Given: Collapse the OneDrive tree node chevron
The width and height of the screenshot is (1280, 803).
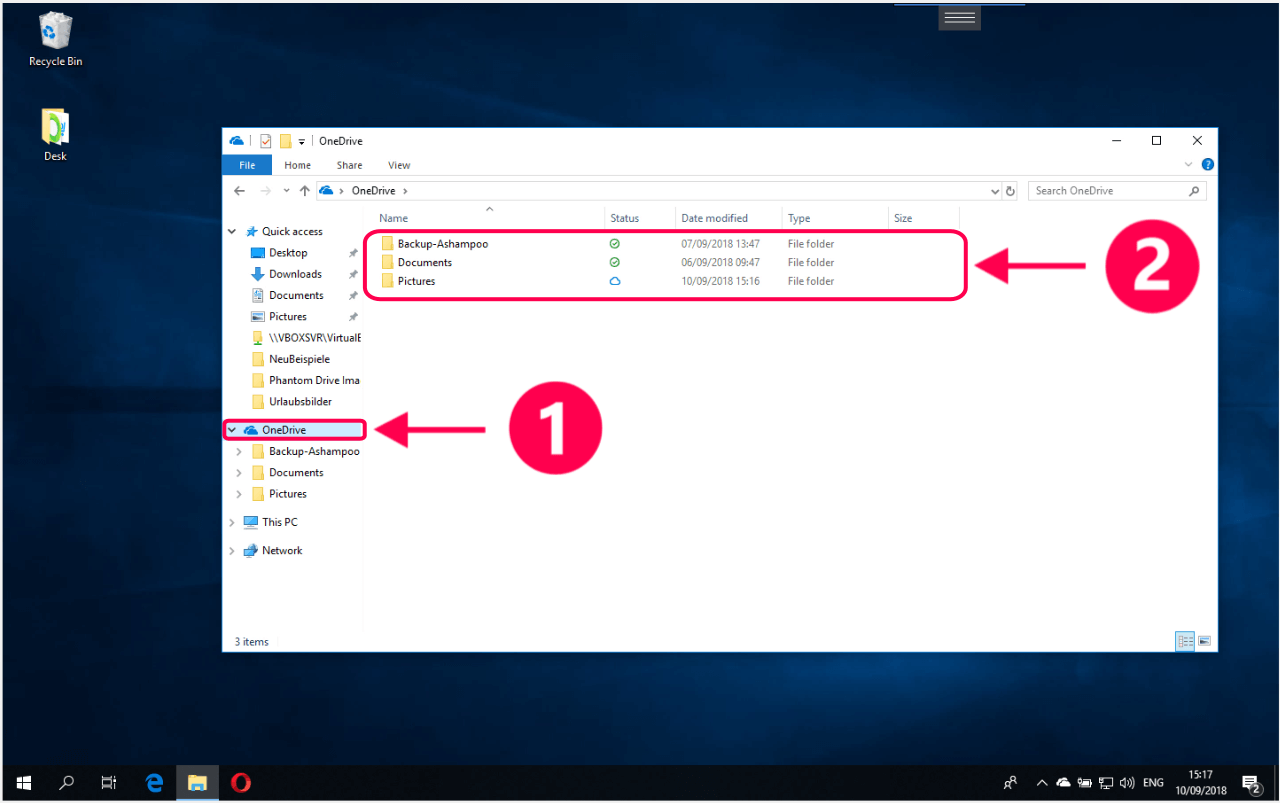Looking at the screenshot, I should tap(232, 430).
